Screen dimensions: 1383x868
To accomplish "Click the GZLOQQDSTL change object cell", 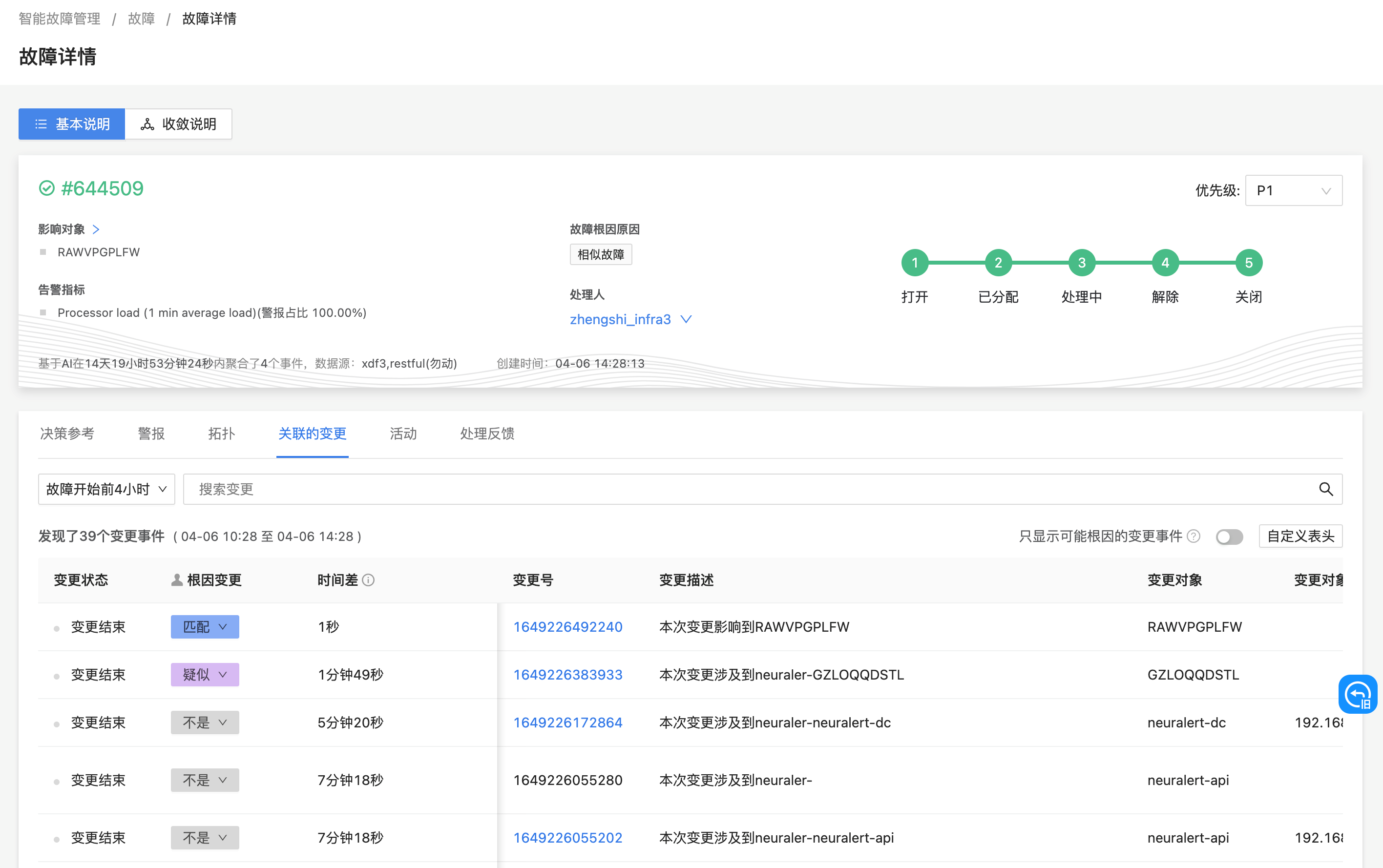I will point(1194,675).
